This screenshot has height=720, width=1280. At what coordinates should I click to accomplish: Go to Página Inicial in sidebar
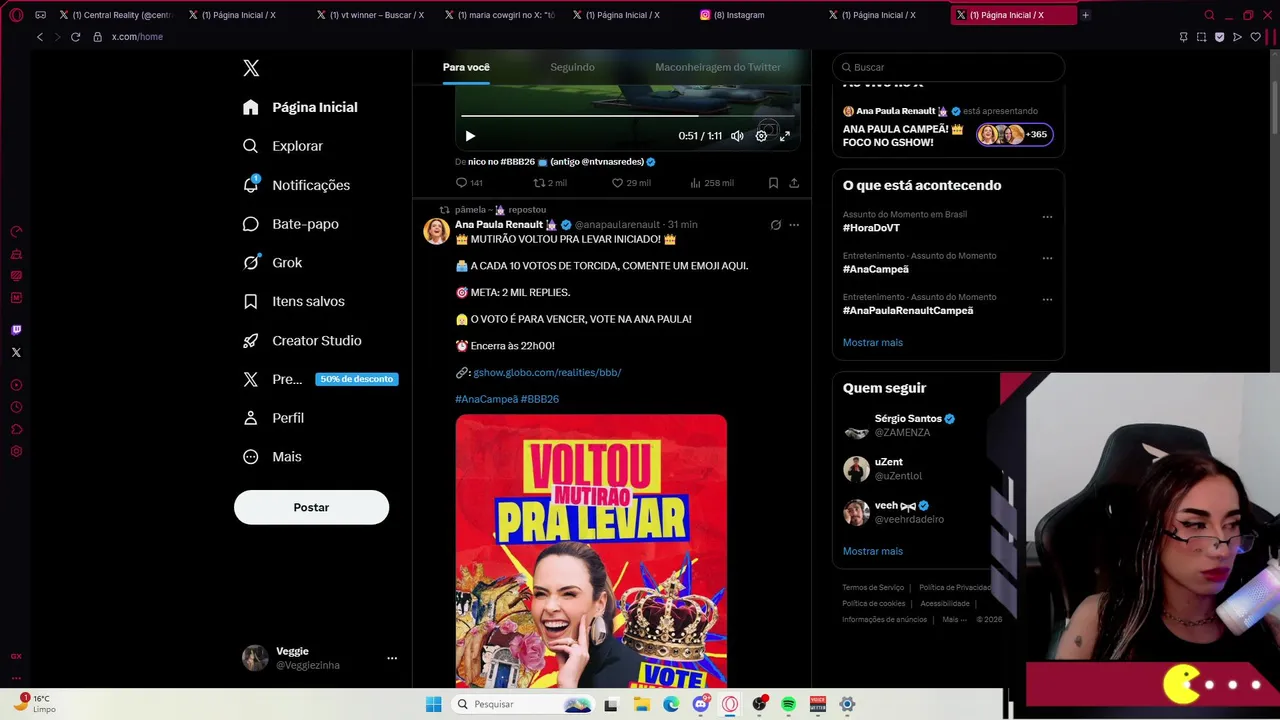(300, 107)
